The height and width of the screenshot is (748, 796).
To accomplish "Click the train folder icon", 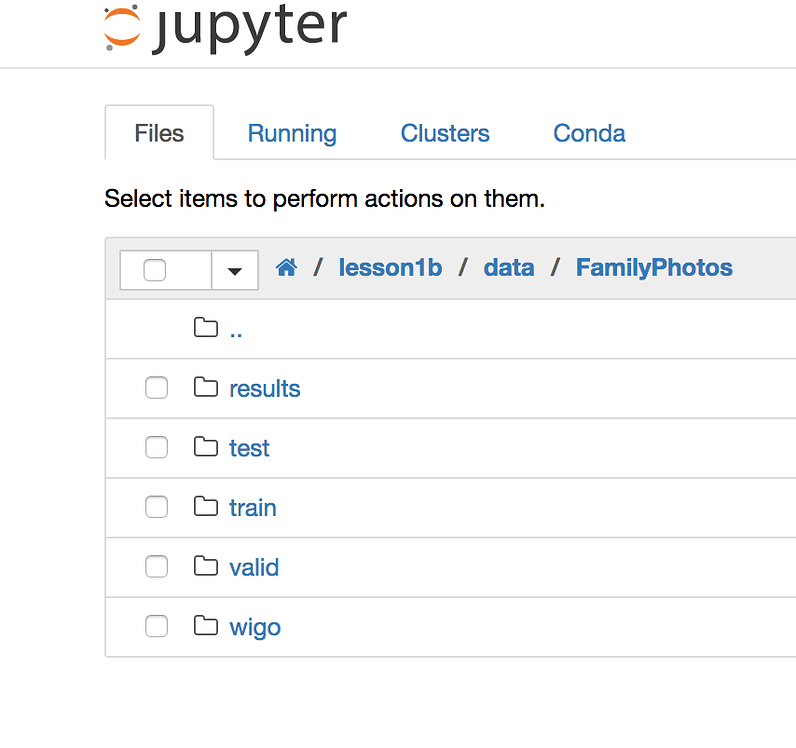I will click(x=206, y=507).
